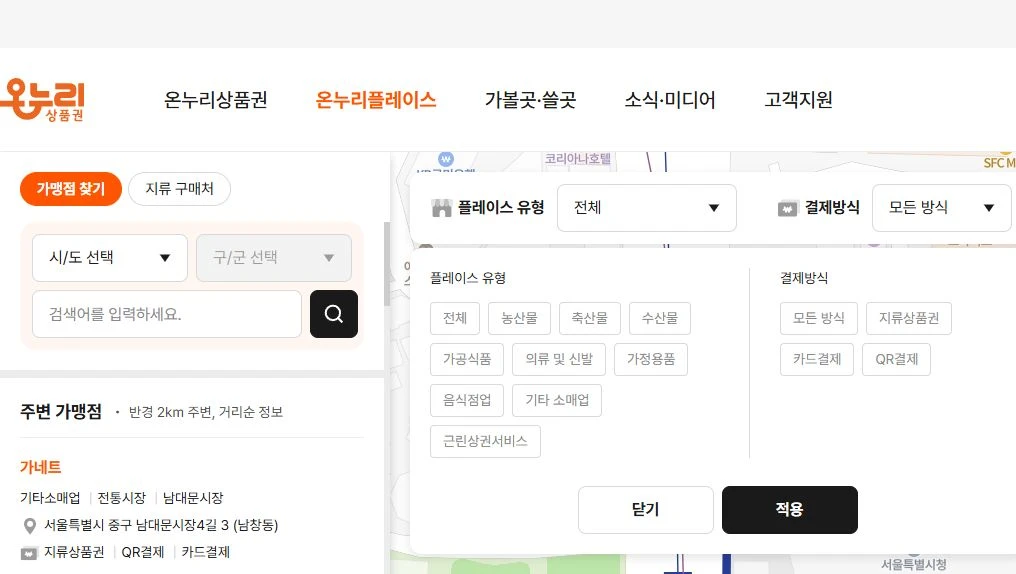This screenshot has width=1016, height=574.
Task: Select the 음식점업 filter chip
Action: tap(467, 400)
